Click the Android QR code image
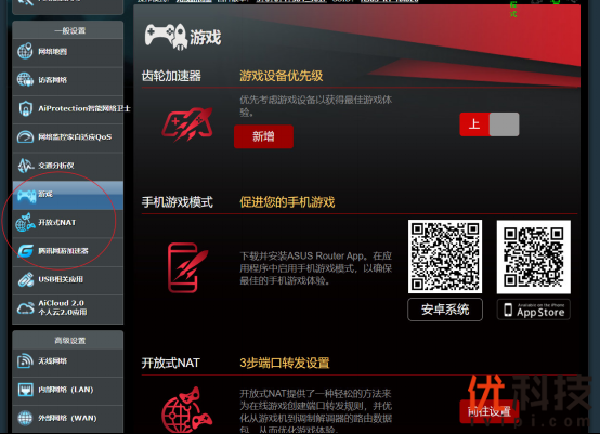600x434 pixels. [x=445, y=256]
